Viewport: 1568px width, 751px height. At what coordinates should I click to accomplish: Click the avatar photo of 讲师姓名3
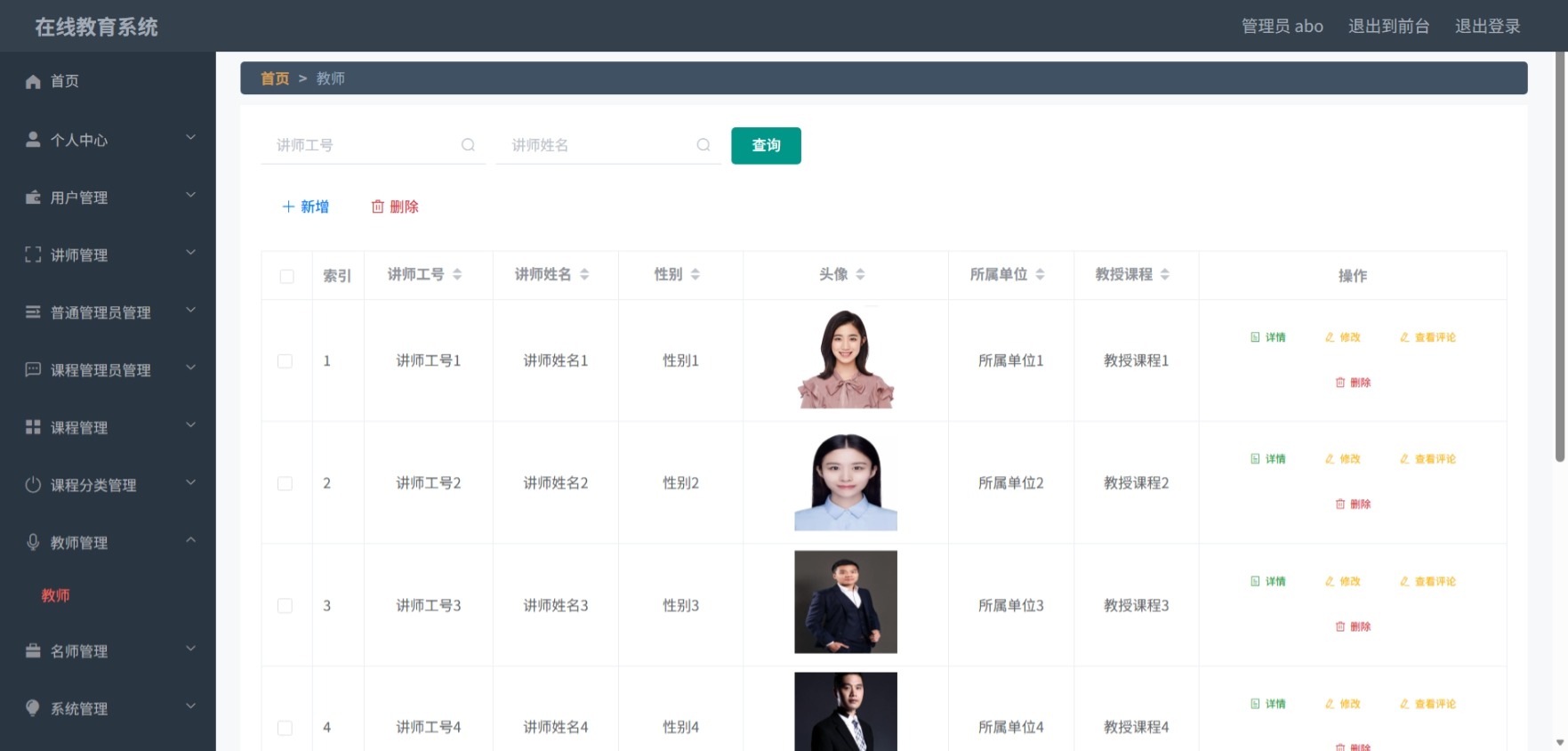[846, 602]
